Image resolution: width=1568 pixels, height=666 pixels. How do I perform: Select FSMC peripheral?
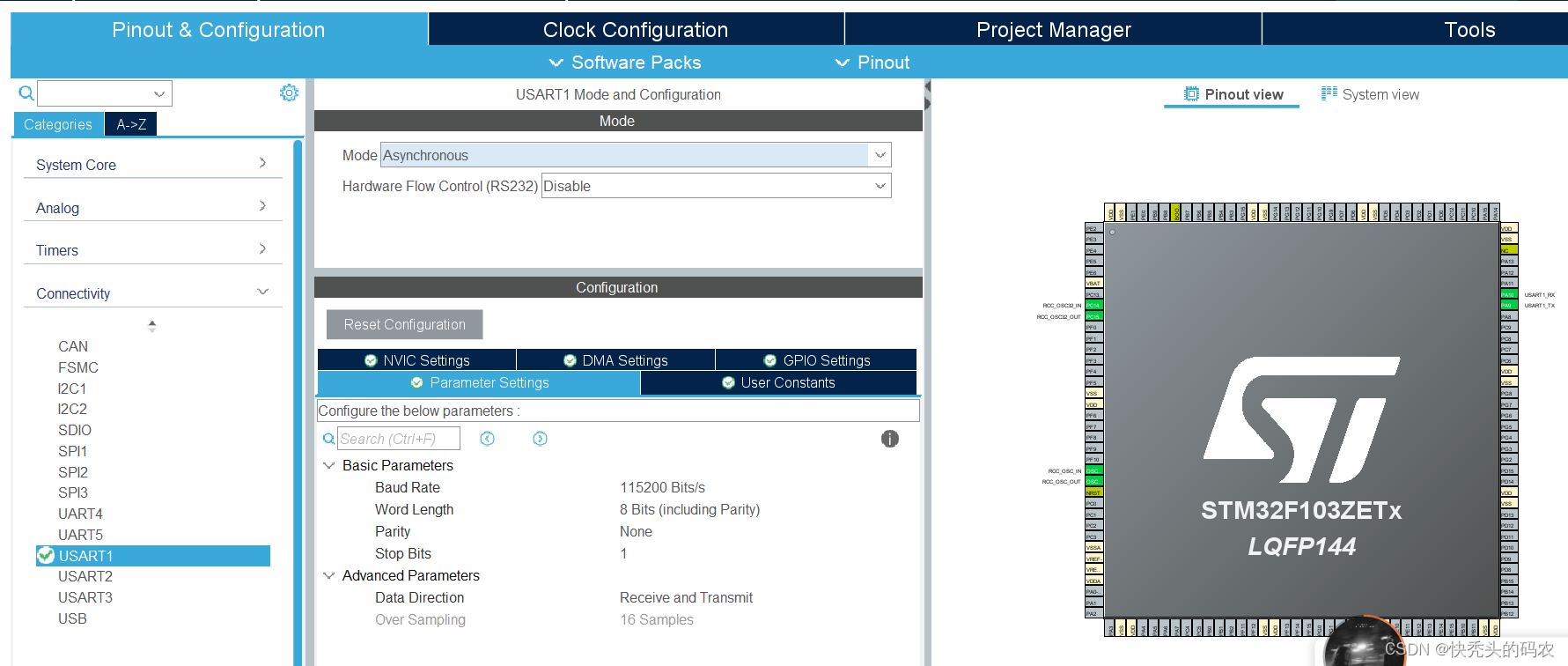pos(78,367)
